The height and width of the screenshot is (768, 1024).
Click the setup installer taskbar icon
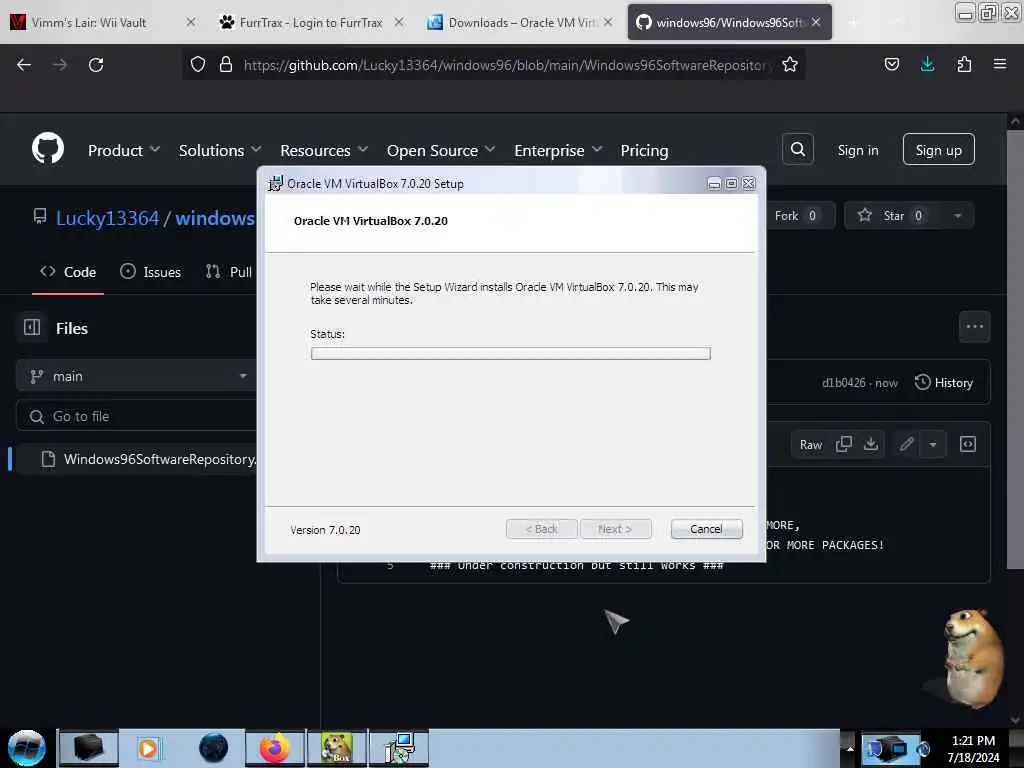pyautogui.click(x=400, y=748)
